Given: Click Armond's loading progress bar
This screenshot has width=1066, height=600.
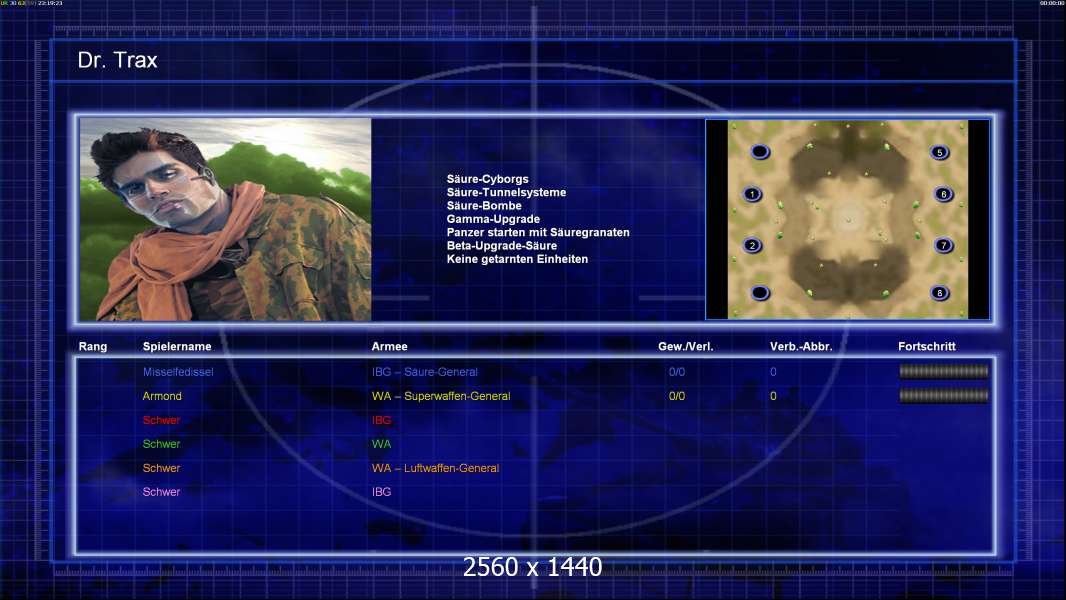Looking at the screenshot, I should pyautogui.click(x=944, y=395).
